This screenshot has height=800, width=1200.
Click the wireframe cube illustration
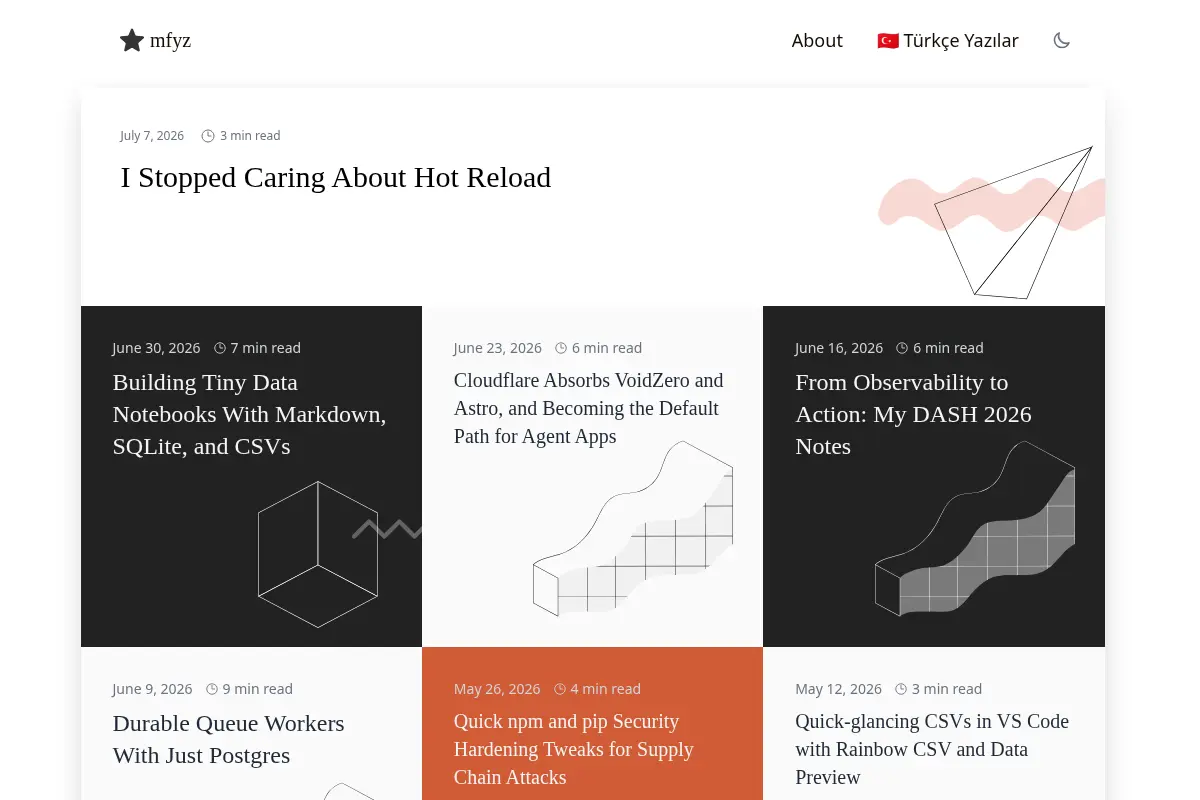click(x=318, y=554)
